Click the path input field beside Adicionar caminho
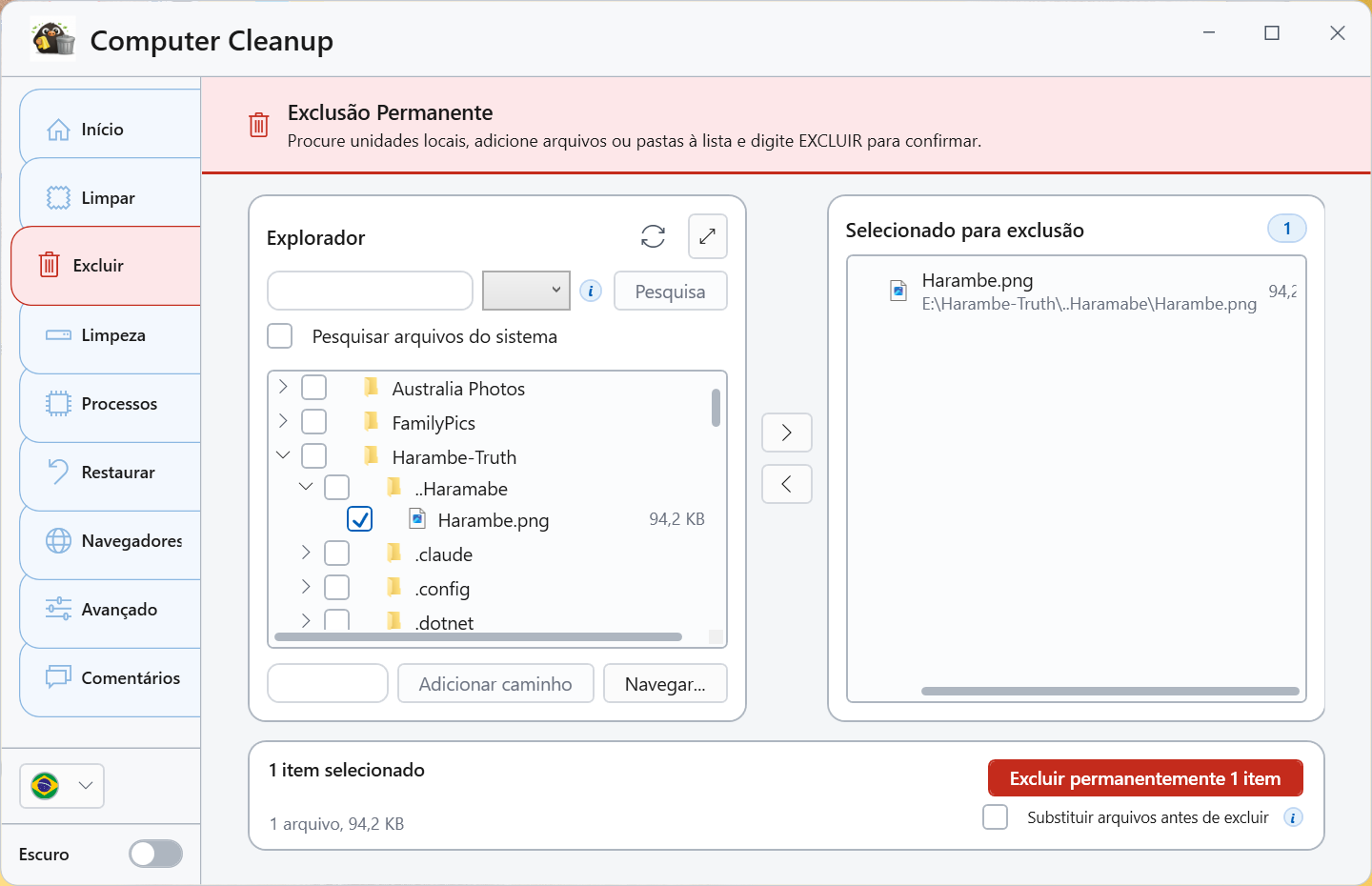Viewport: 1372px width, 886px height. point(328,683)
